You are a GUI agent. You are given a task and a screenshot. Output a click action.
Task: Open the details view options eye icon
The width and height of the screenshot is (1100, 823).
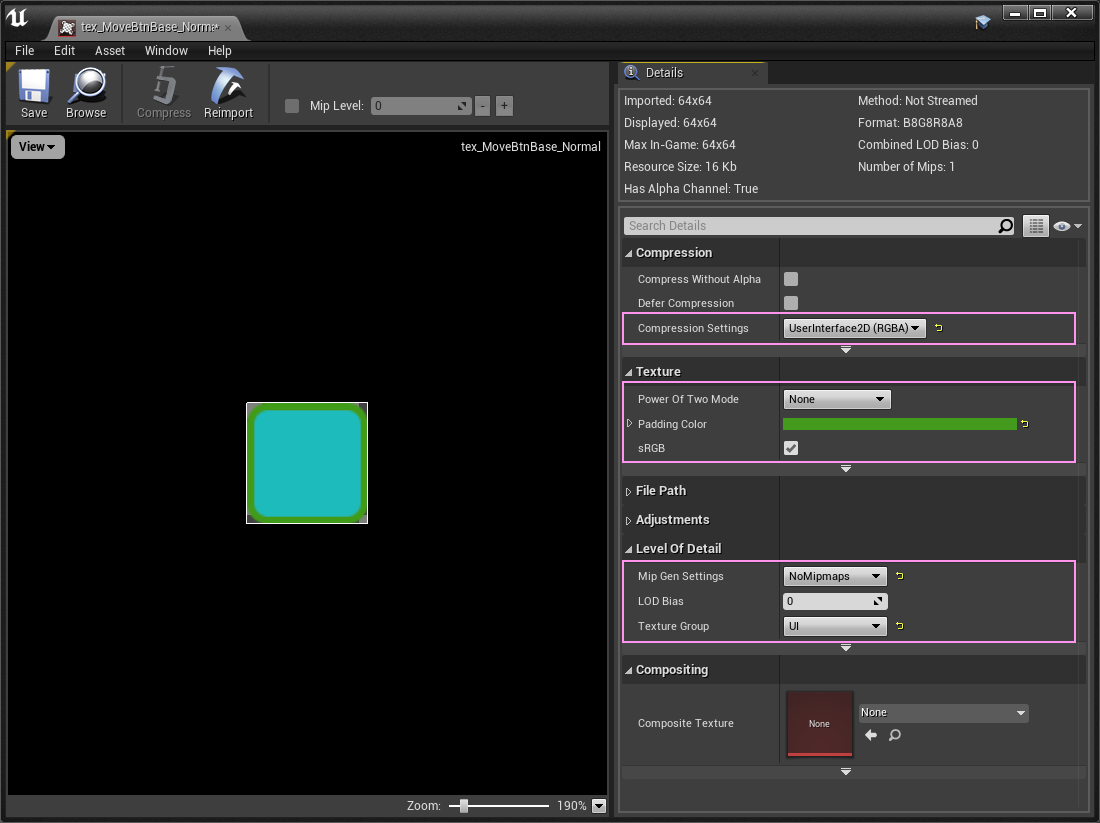tap(1067, 226)
